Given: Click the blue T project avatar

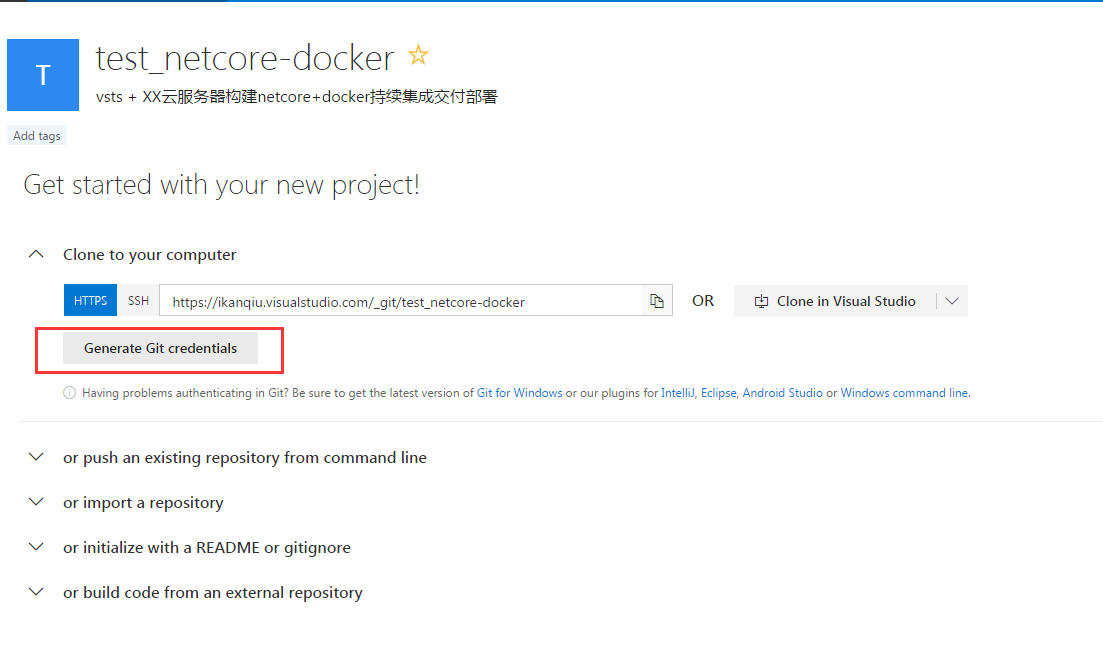Looking at the screenshot, I should [x=43, y=75].
